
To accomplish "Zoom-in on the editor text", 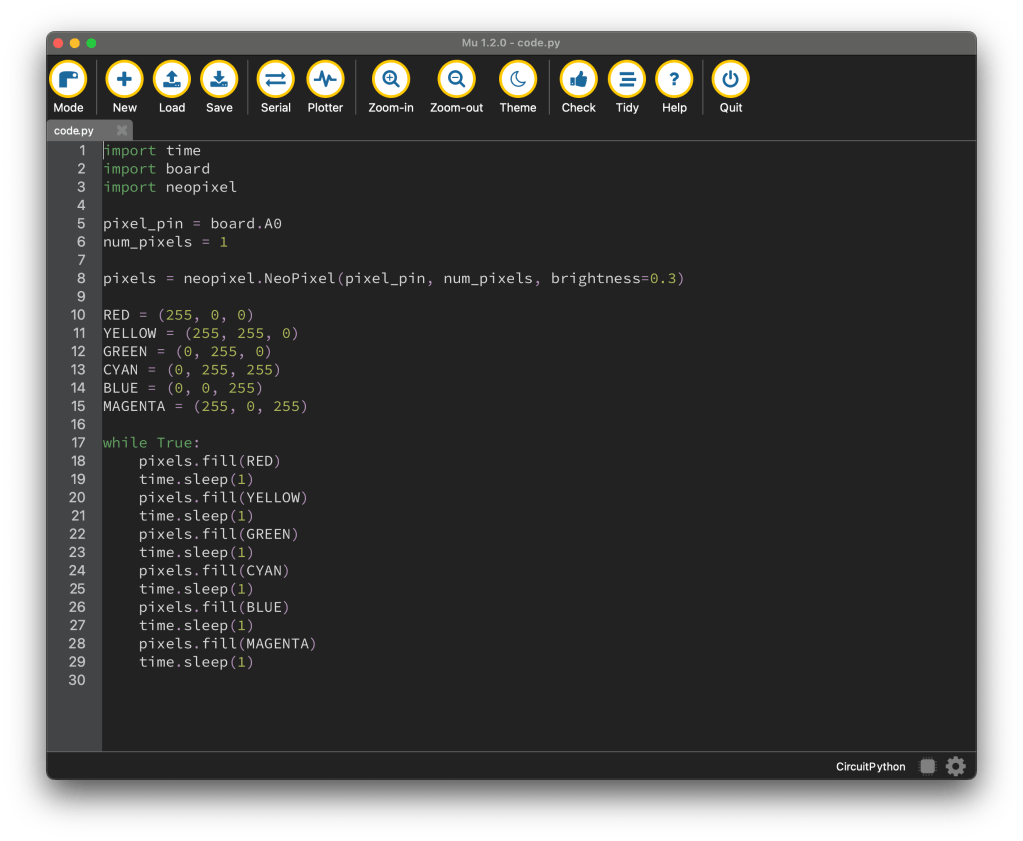I will (391, 80).
